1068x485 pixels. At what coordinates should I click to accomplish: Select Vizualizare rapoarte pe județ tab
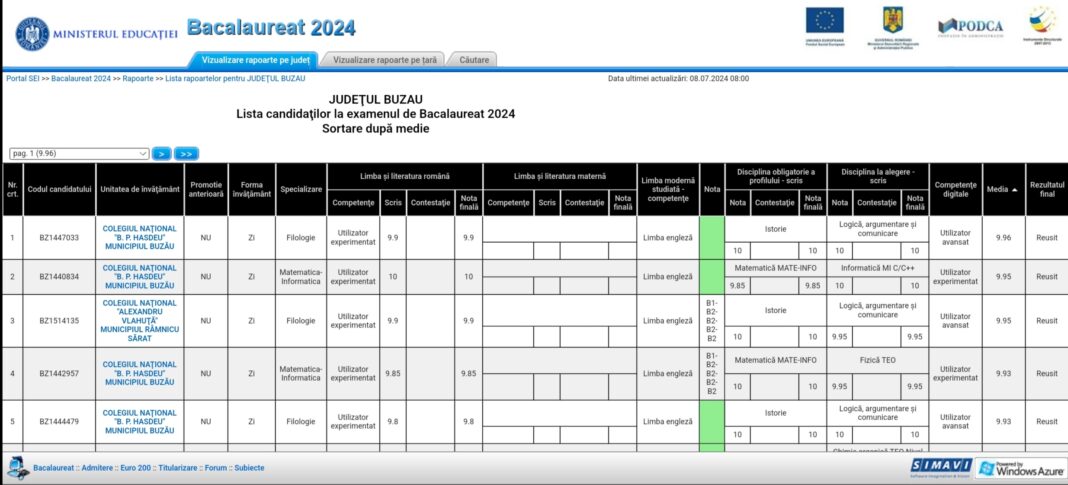pyautogui.click(x=255, y=60)
